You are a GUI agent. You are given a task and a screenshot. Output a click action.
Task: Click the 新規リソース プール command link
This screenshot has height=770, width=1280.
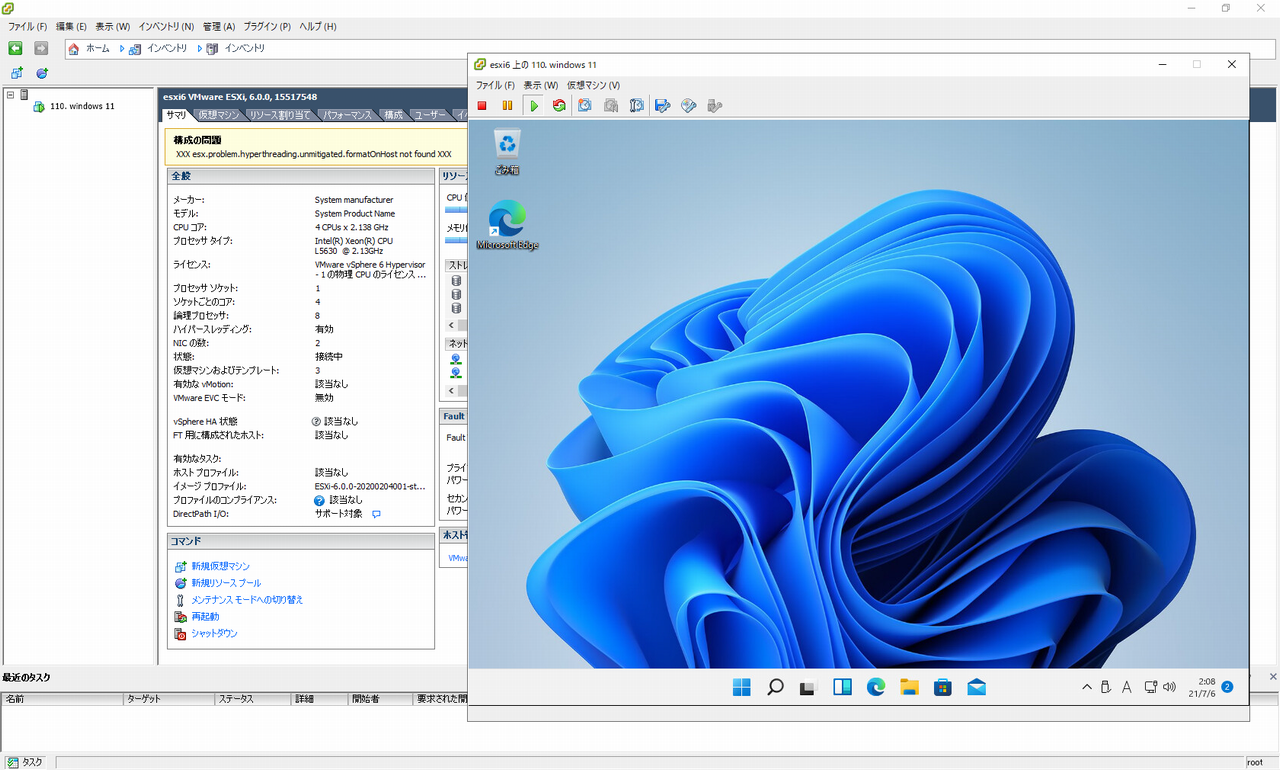(x=226, y=583)
